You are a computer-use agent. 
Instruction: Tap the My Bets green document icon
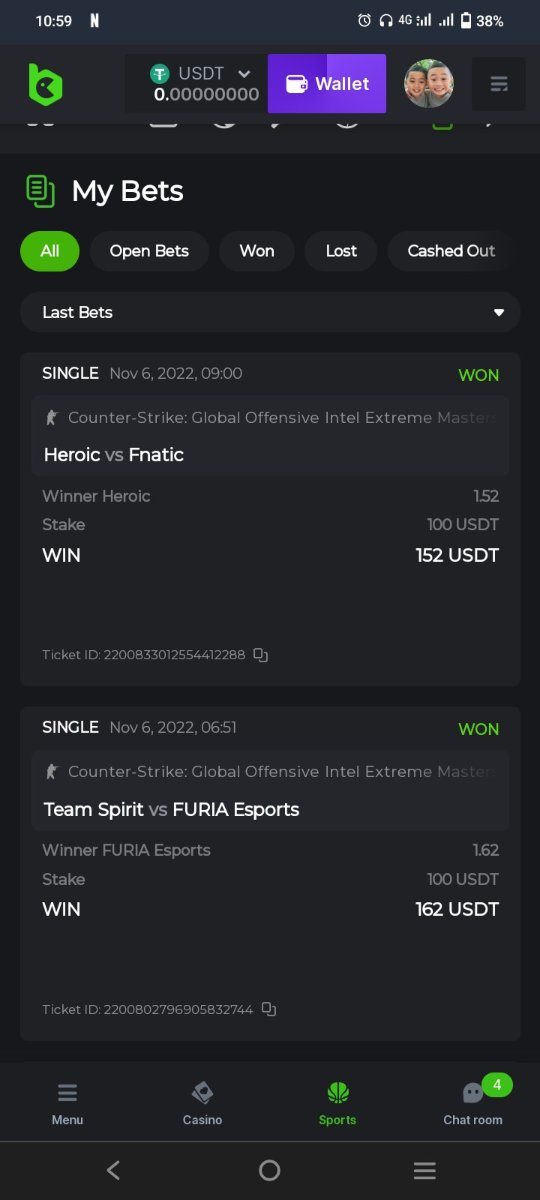click(x=40, y=191)
